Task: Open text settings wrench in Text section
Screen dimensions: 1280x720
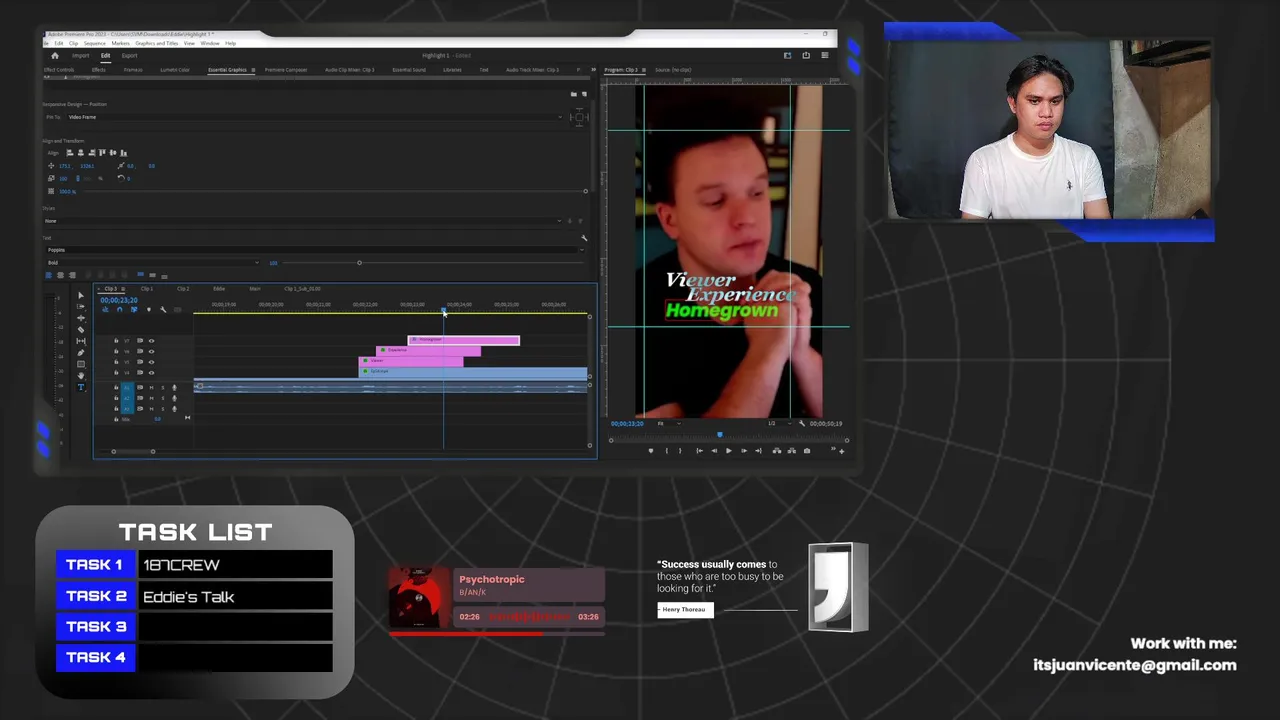Action: [x=584, y=238]
